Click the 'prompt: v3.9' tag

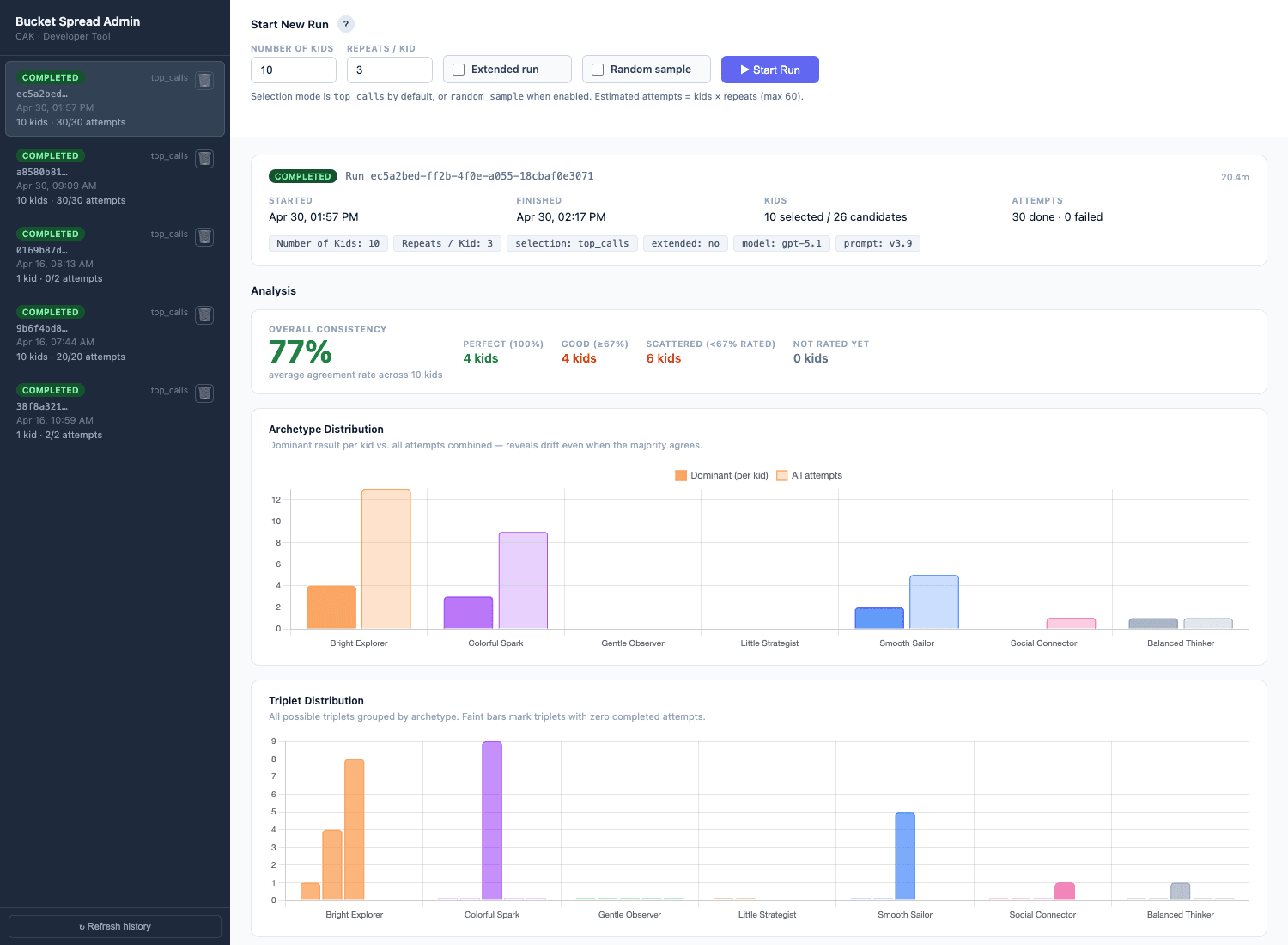click(878, 243)
